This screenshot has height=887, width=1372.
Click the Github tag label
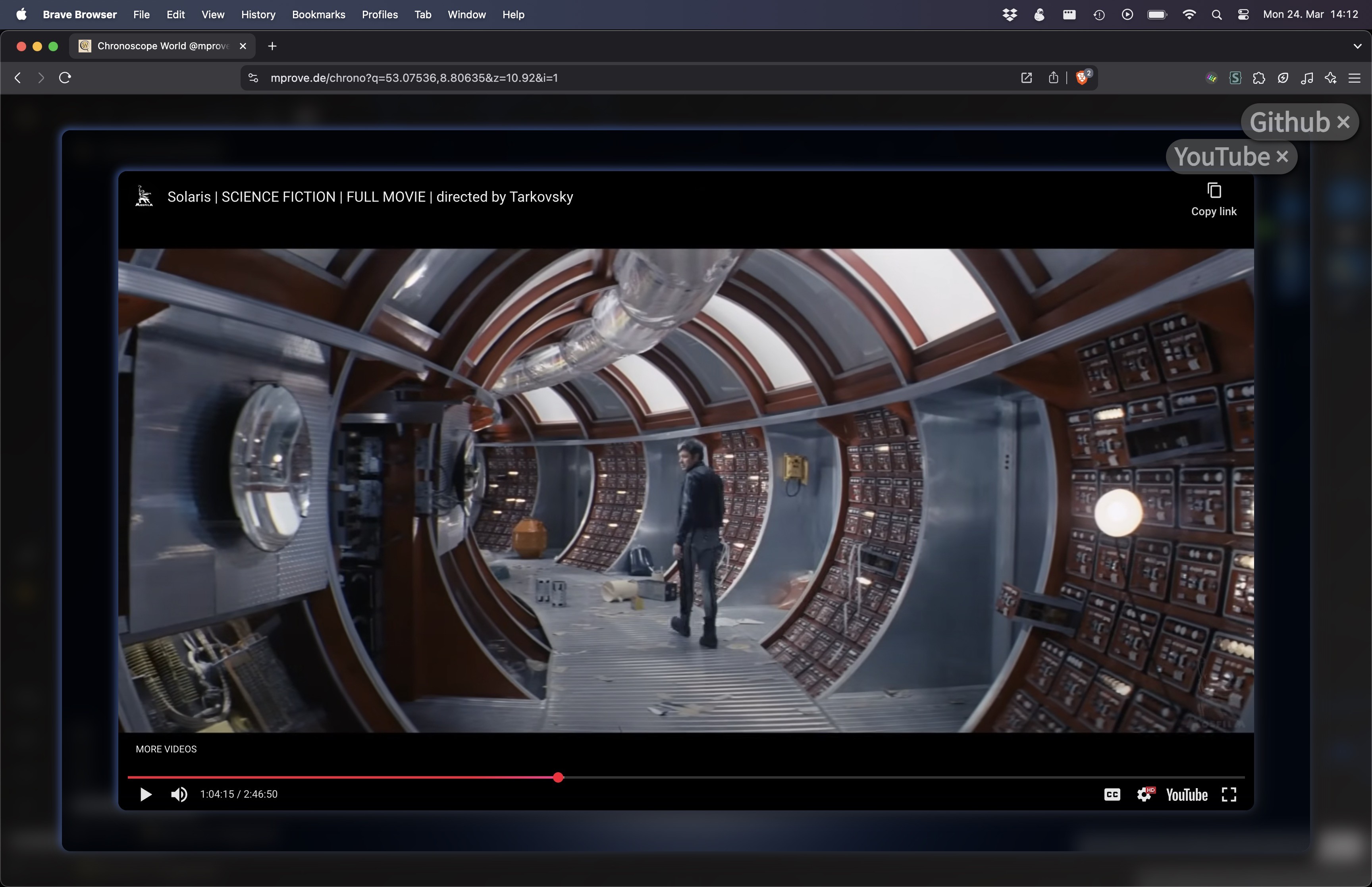click(x=1290, y=122)
